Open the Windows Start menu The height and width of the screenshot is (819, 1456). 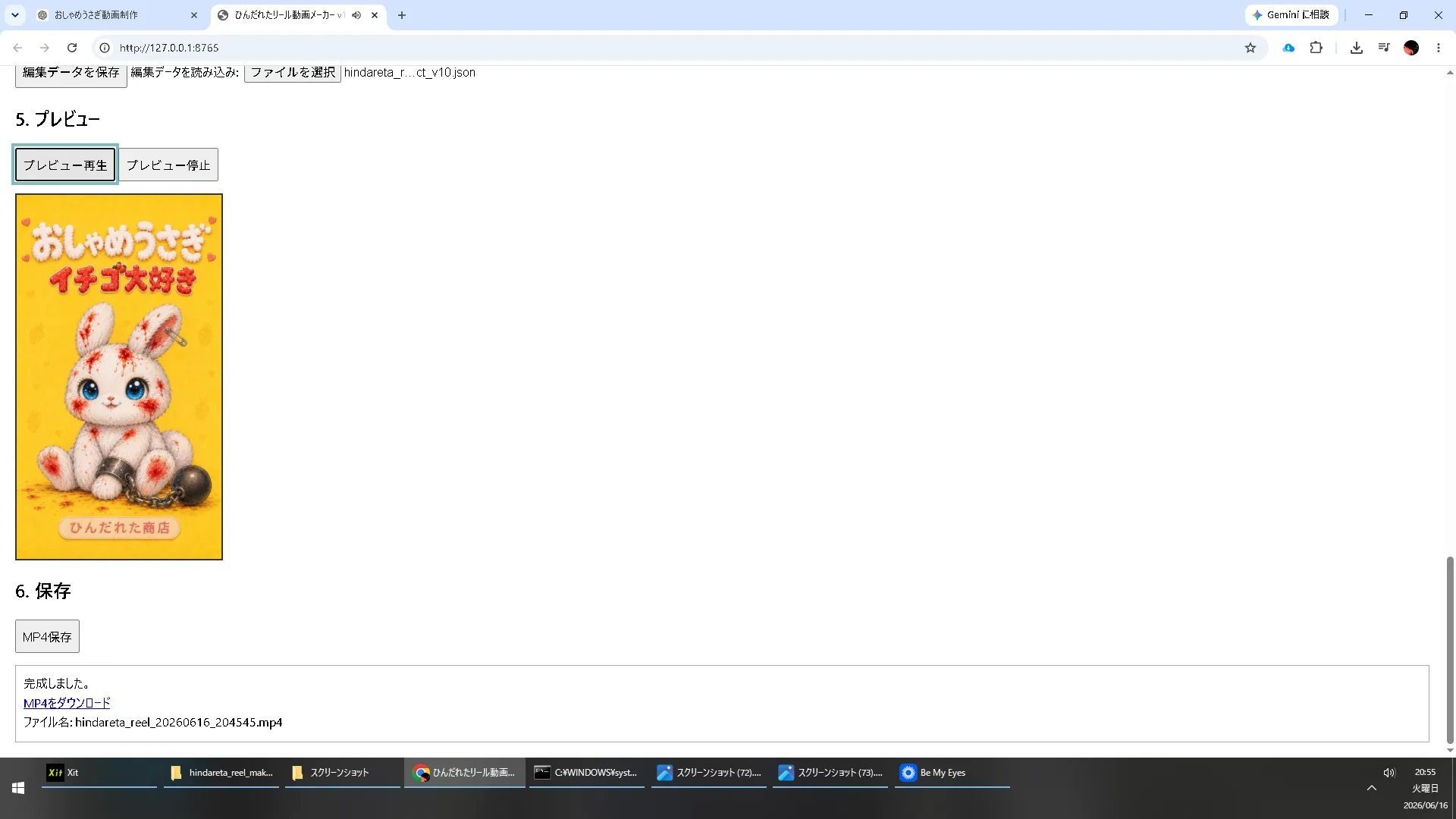tap(18, 789)
